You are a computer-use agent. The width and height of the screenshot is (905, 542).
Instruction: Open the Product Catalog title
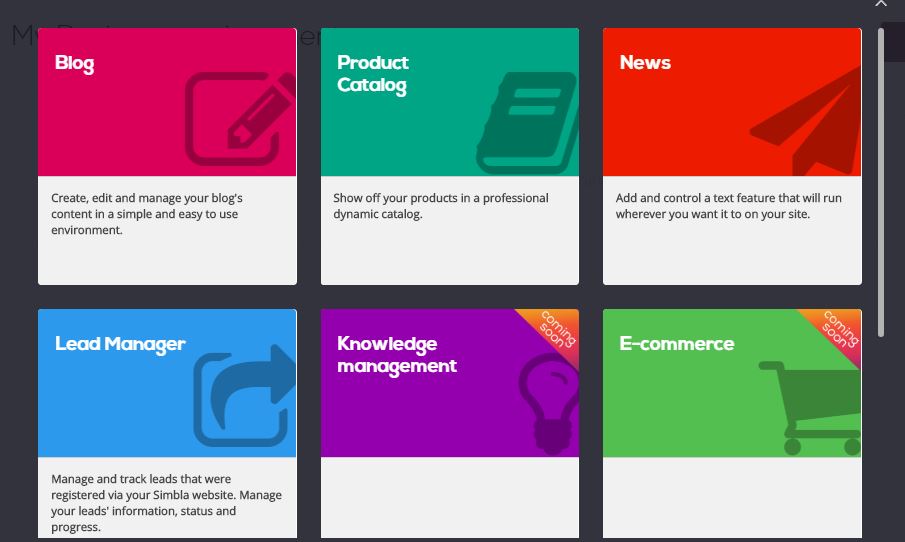373,74
